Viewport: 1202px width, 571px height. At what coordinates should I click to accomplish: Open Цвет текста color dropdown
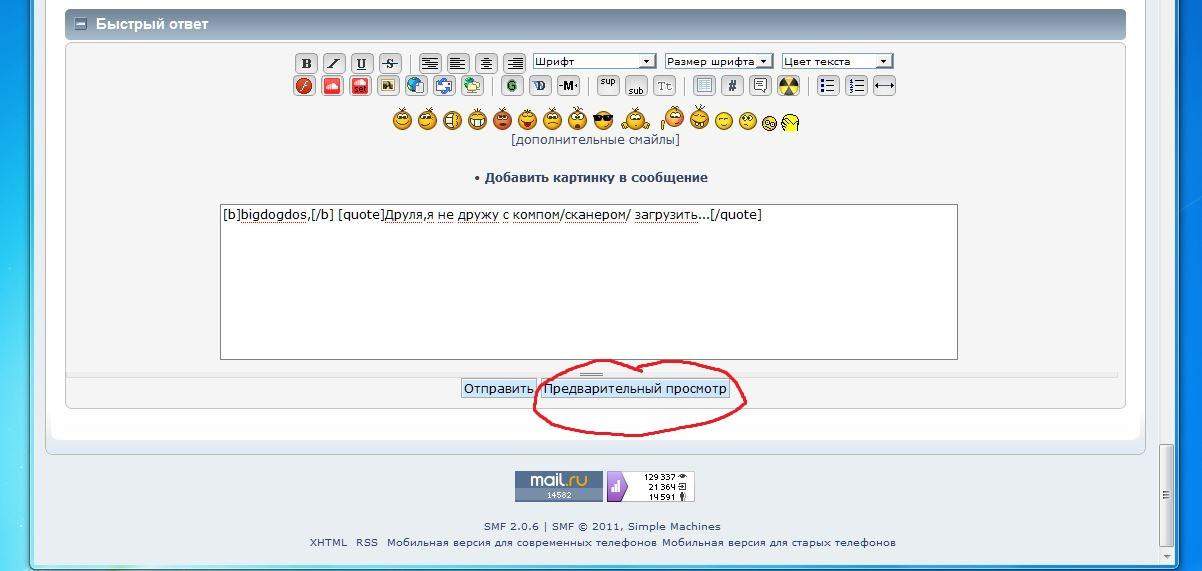point(837,61)
